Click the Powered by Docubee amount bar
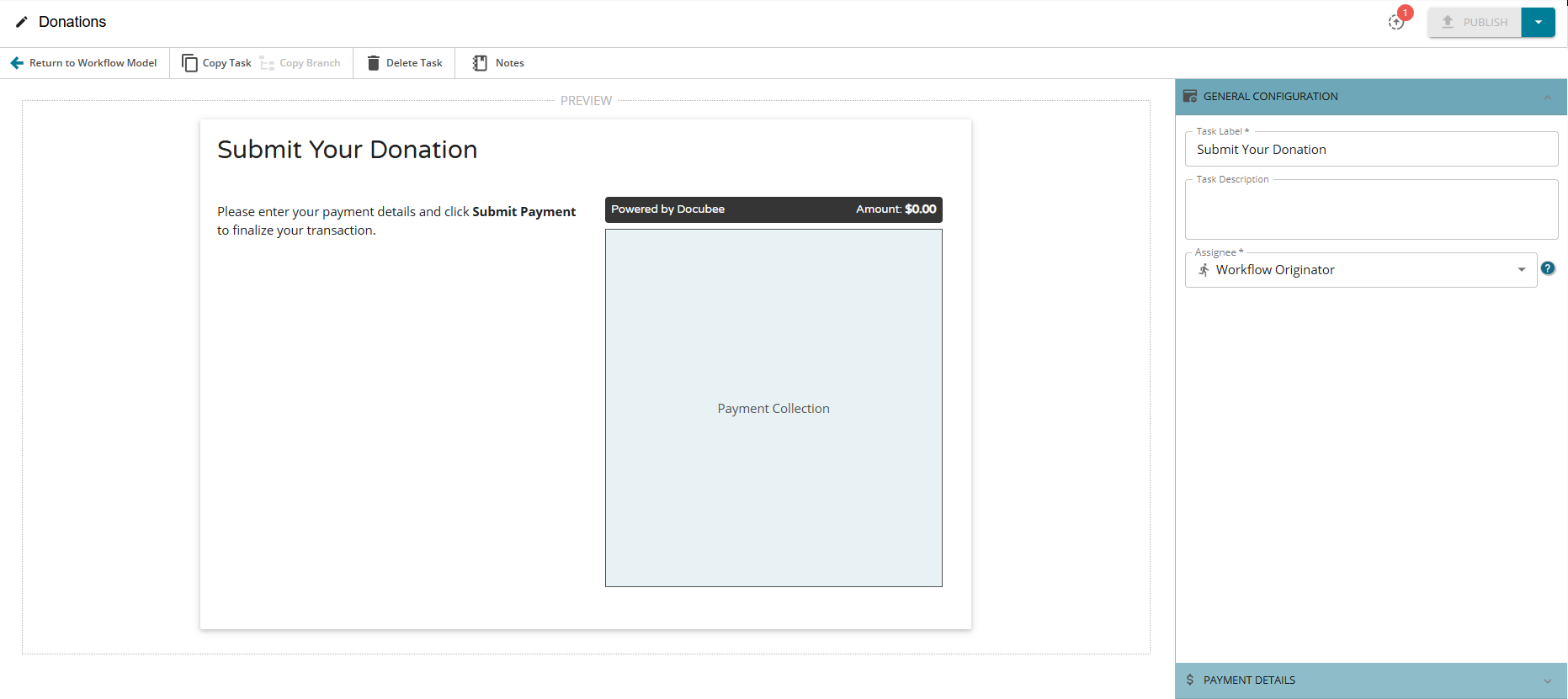Screen dimensions: 1568x699 click(x=773, y=209)
